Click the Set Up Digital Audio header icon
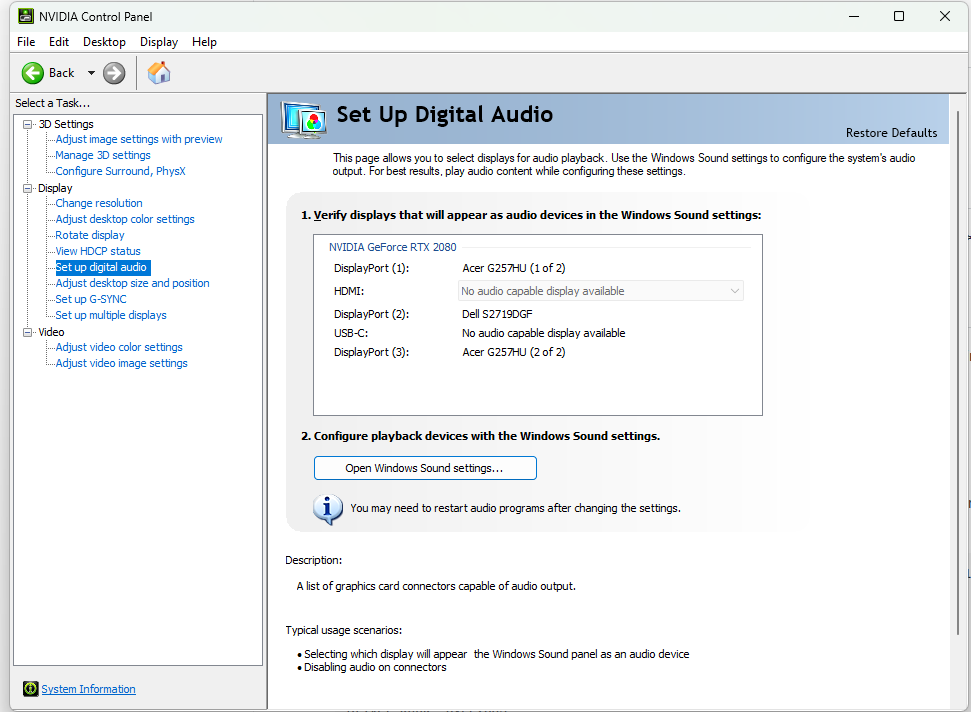The image size is (971, 712). 303,119
